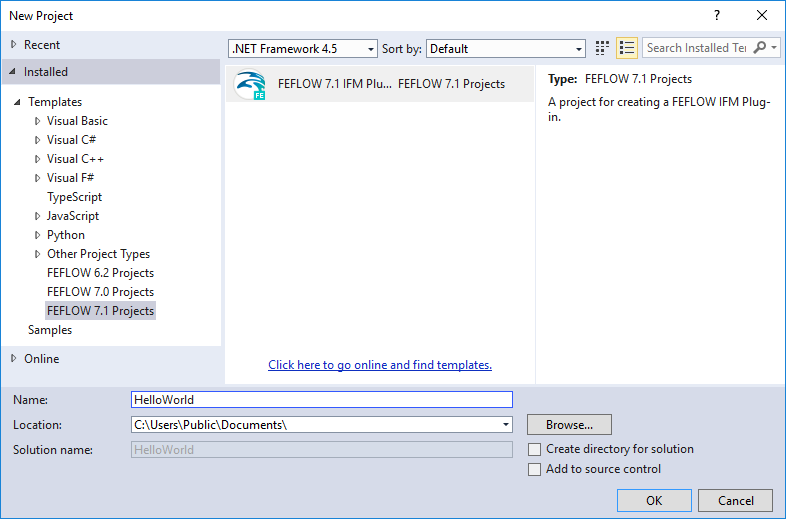Select FEFLOW 7.1 Projects
The width and height of the screenshot is (786, 519).
(100, 311)
